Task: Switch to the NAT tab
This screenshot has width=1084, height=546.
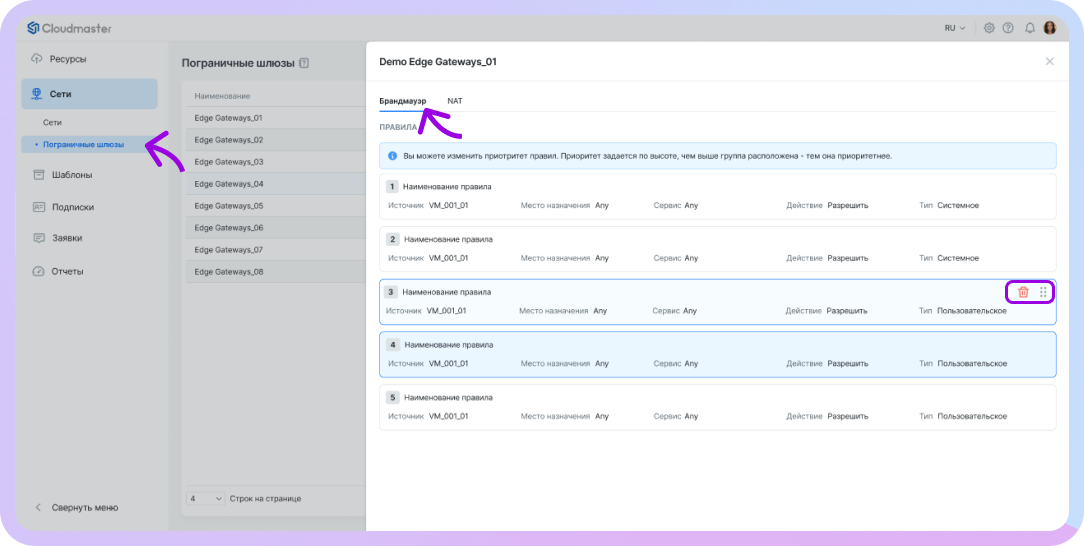Action: click(455, 101)
